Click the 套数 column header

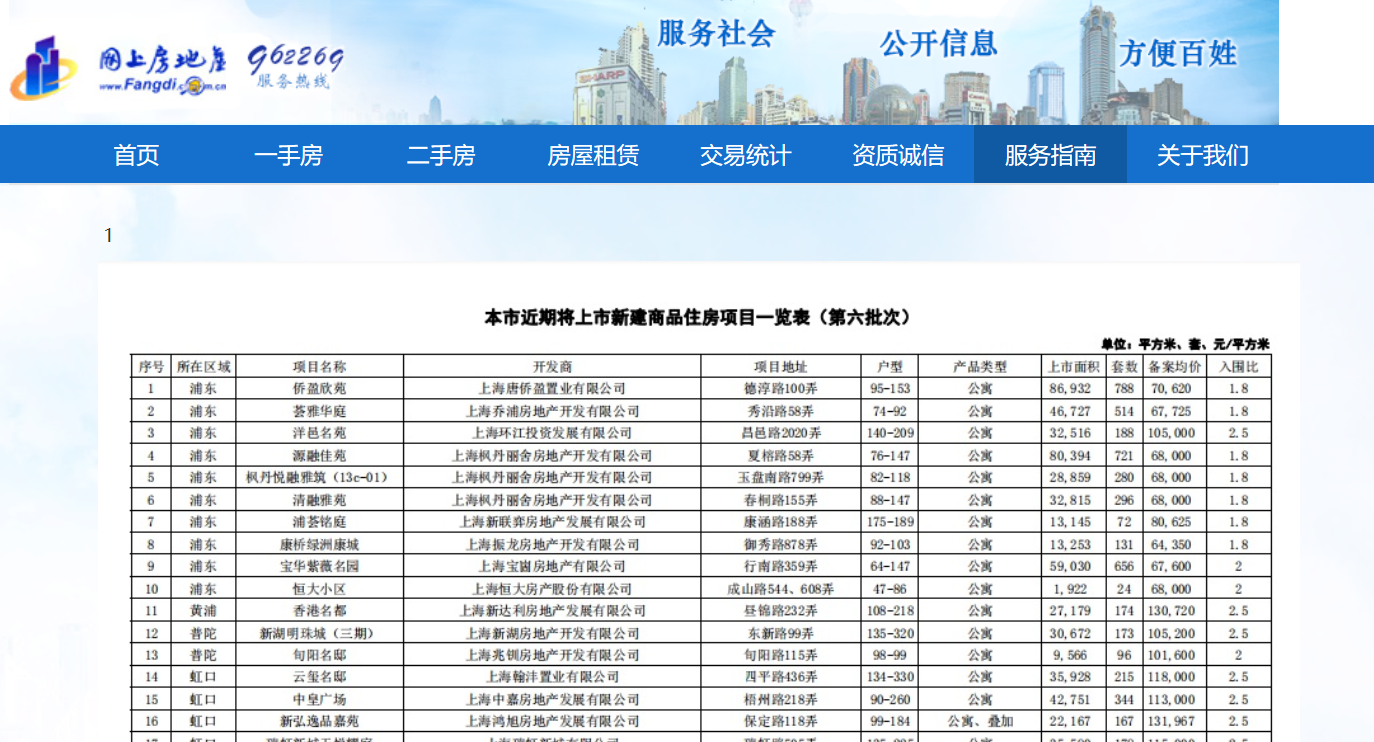1125,367
